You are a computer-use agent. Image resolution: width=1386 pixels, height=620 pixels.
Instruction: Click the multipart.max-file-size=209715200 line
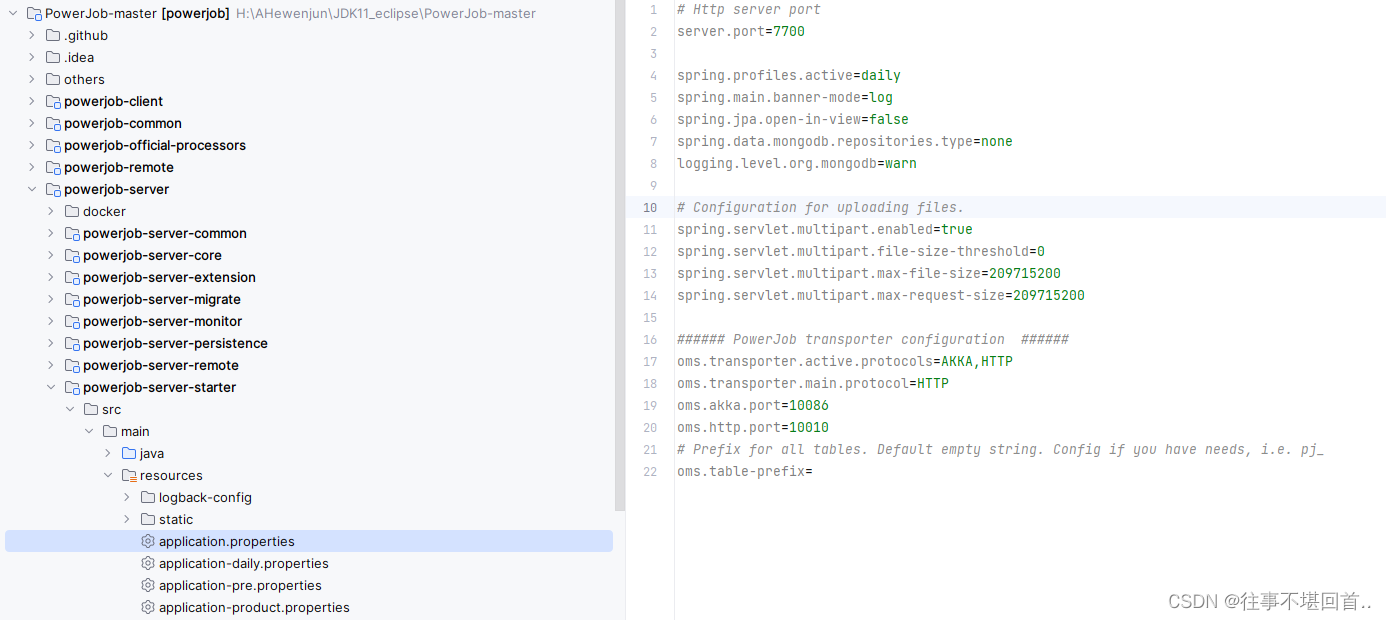pyautogui.click(x=869, y=273)
